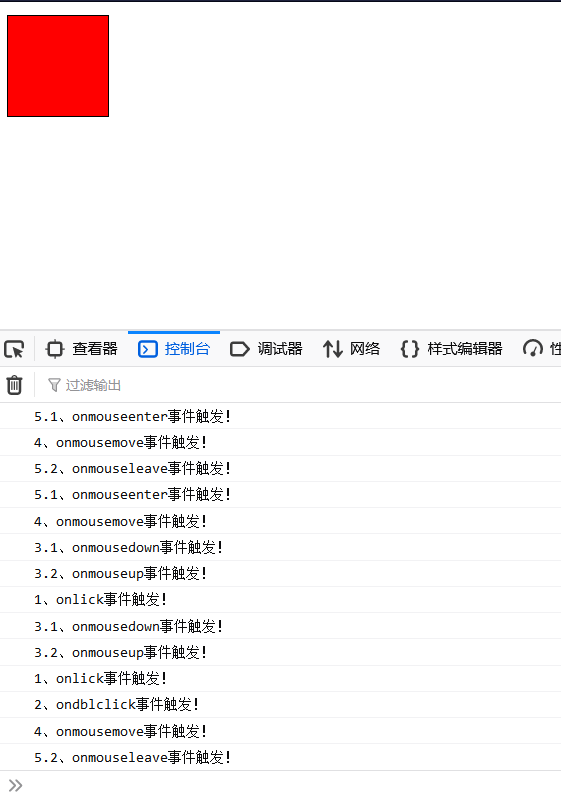Activate the element picker tool

pyautogui.click(x=14, y=349)
